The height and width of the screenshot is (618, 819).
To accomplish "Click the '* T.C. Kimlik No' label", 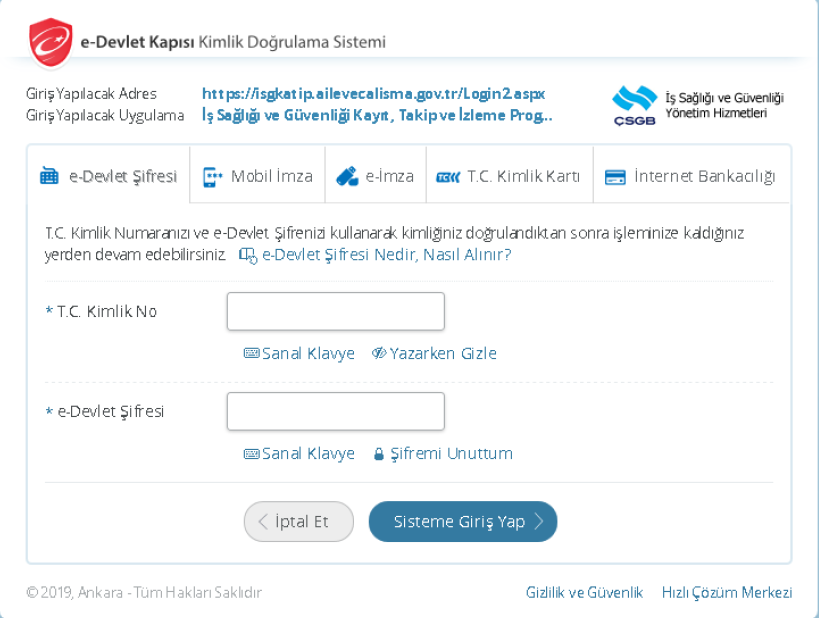I will coord(101,312).
